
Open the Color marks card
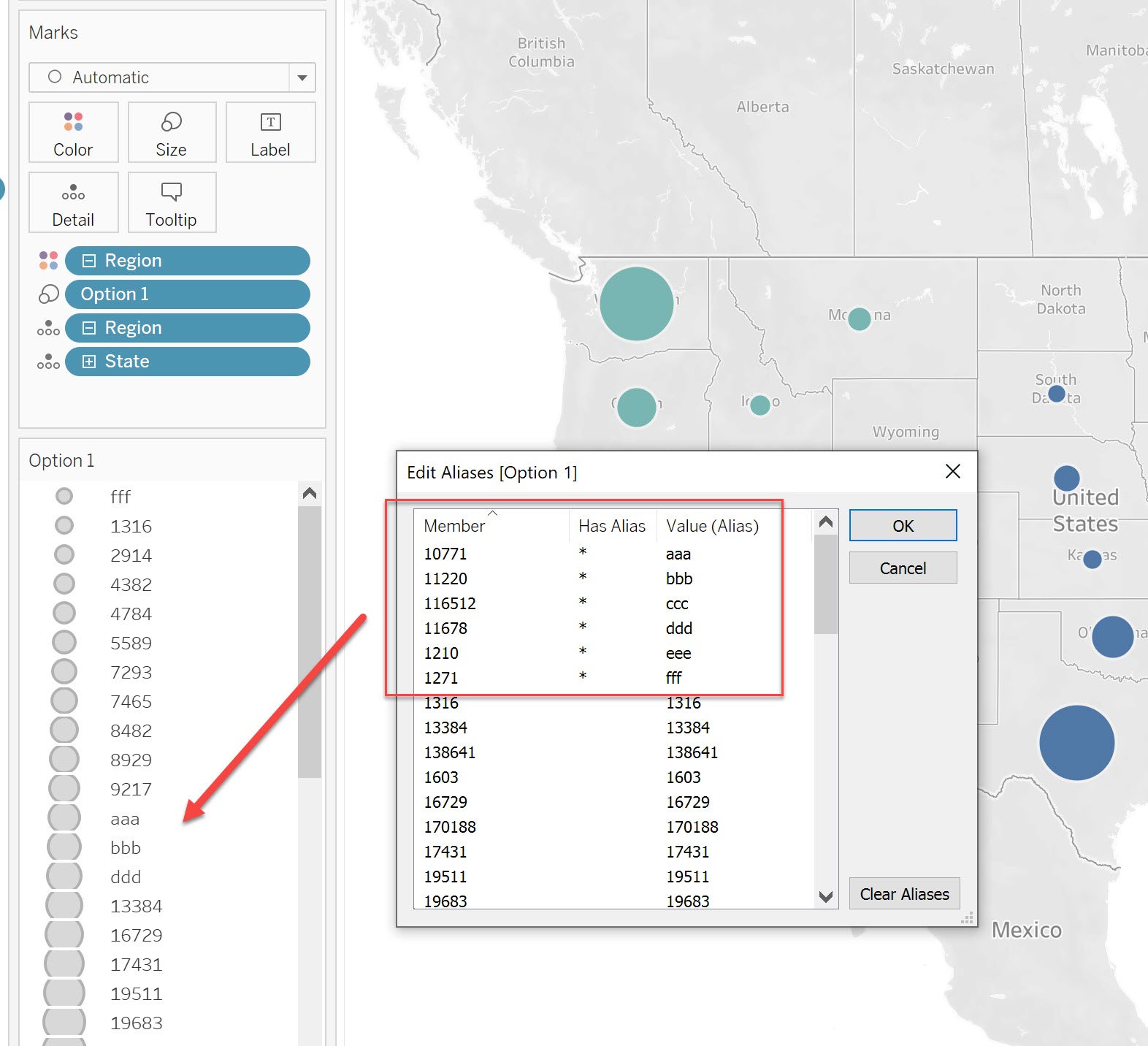[73, 132]
